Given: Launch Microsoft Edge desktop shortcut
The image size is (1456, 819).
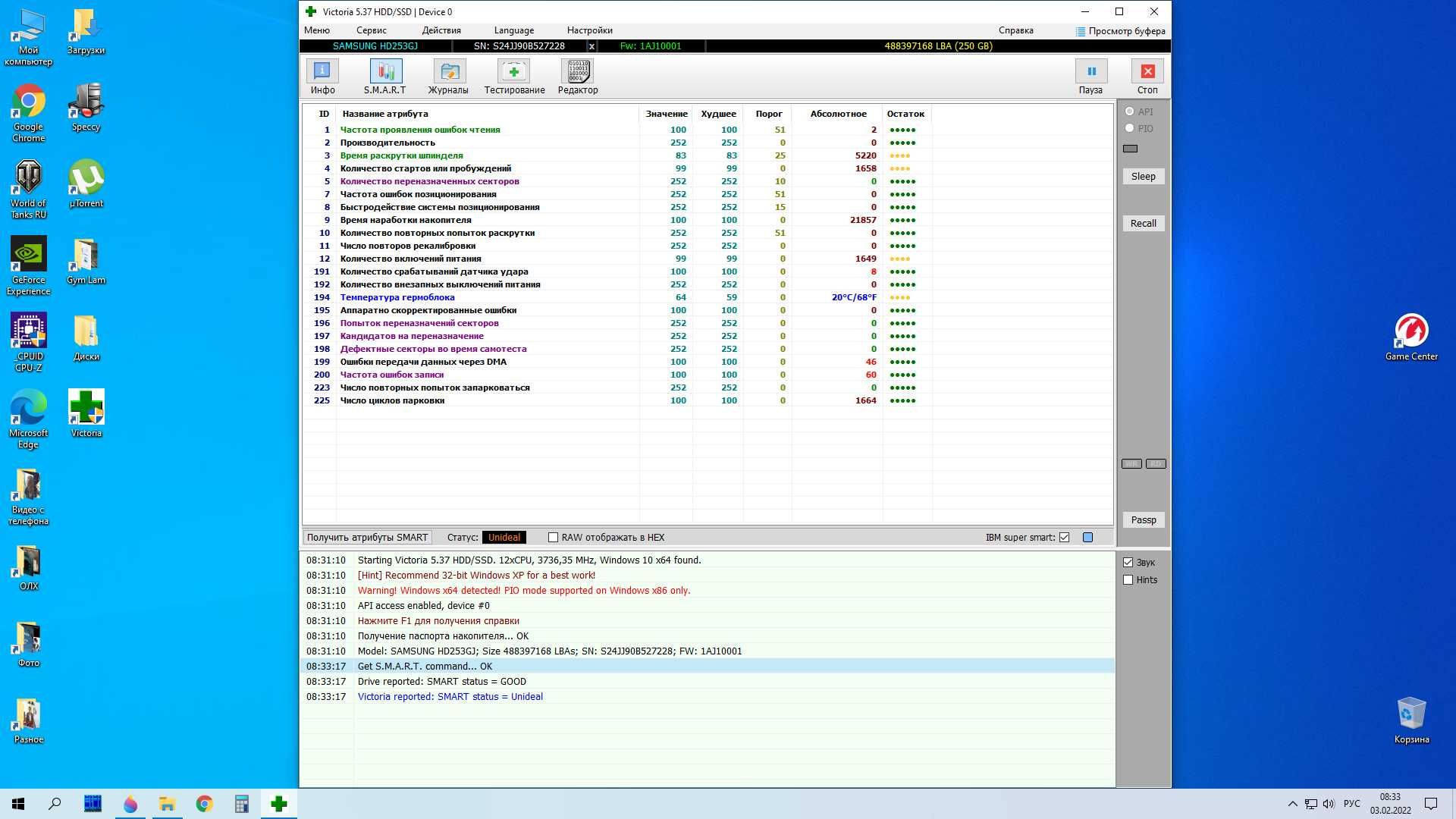Looking at the screenshot, I should (x=29, y=419).
